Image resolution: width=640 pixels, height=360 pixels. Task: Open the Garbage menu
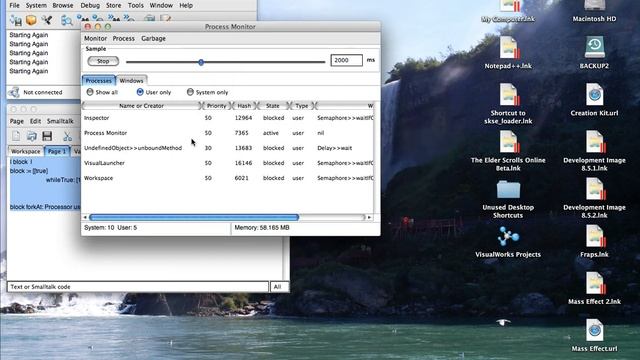(x=153, y=38)
